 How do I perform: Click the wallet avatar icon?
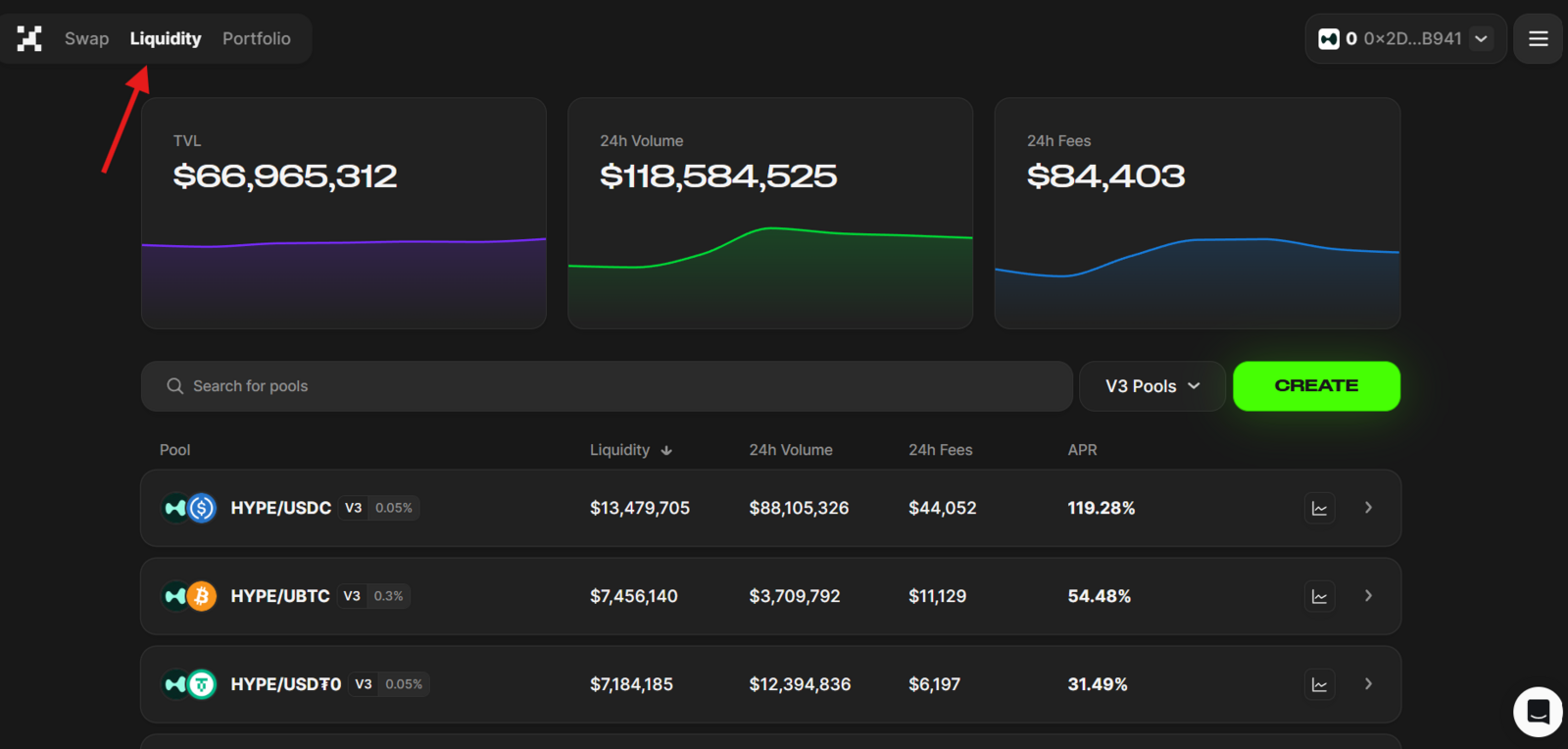click(x=1329, y=39)
